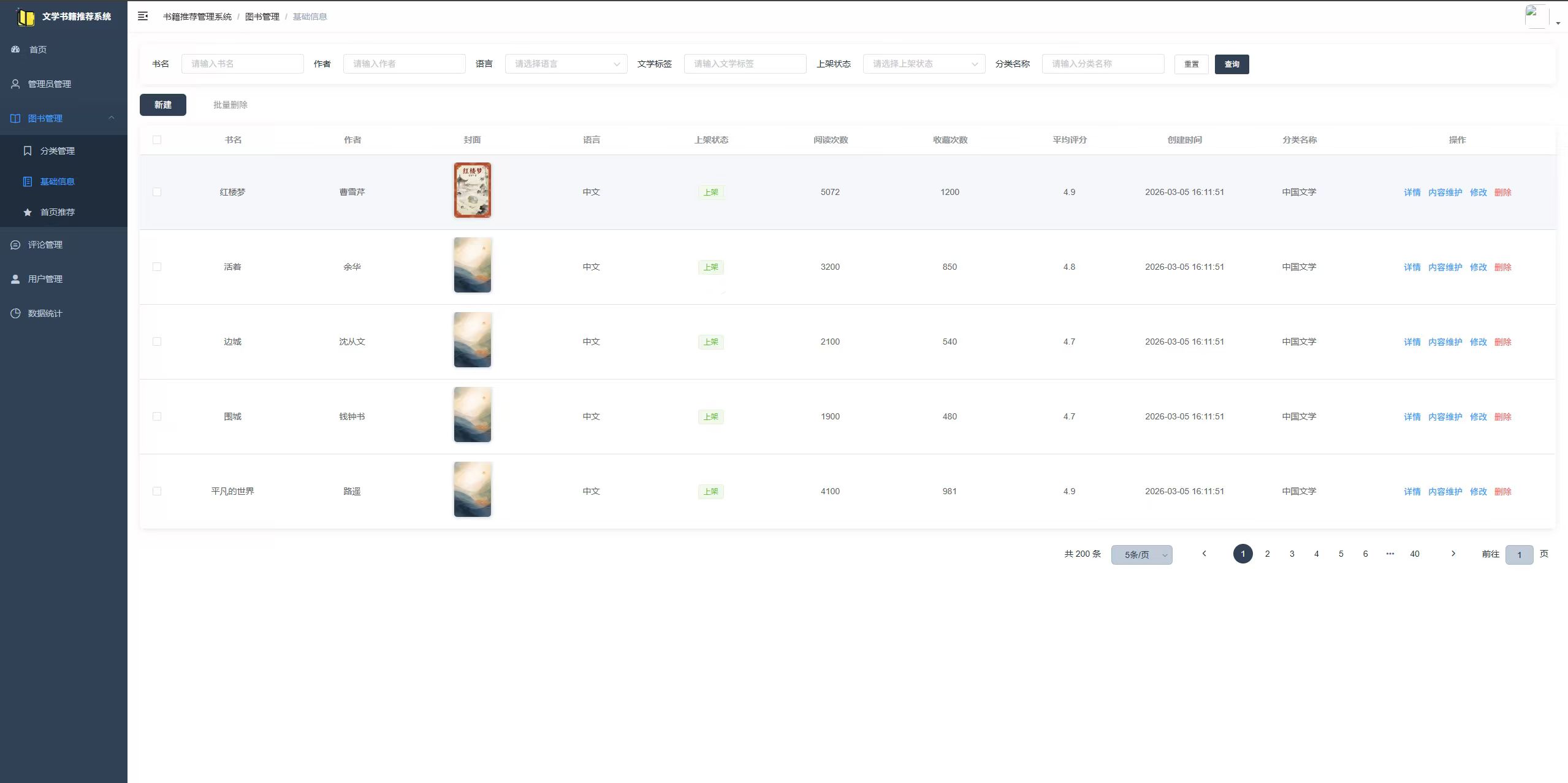Check the row checkbox for 红楼梦

157,192
